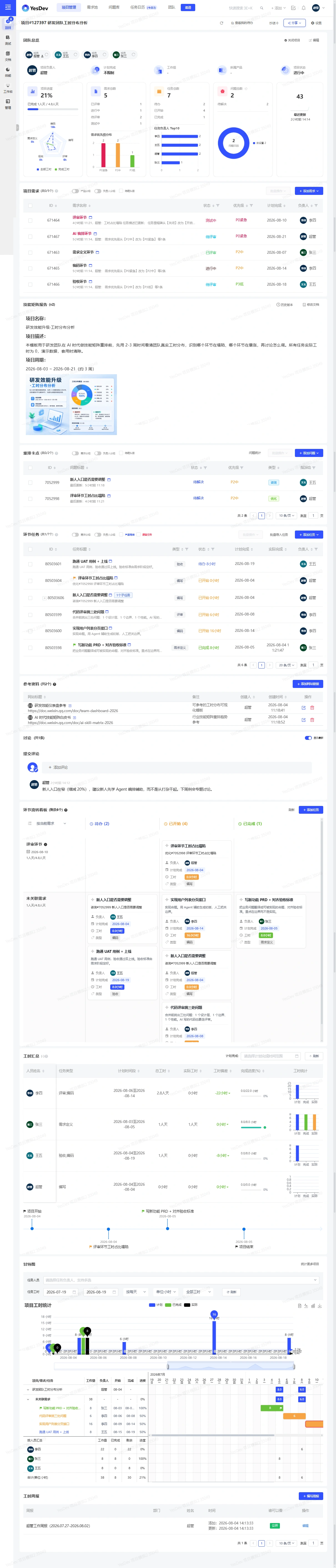Click the calendar icon in the 工时汇总 date range
The height and width of the screenshot is (1568, 336).
(x=297, y=1056)
